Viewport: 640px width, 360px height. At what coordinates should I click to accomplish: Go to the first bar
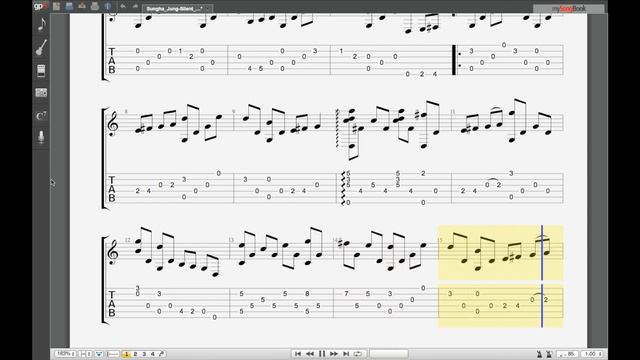point(298,353)
